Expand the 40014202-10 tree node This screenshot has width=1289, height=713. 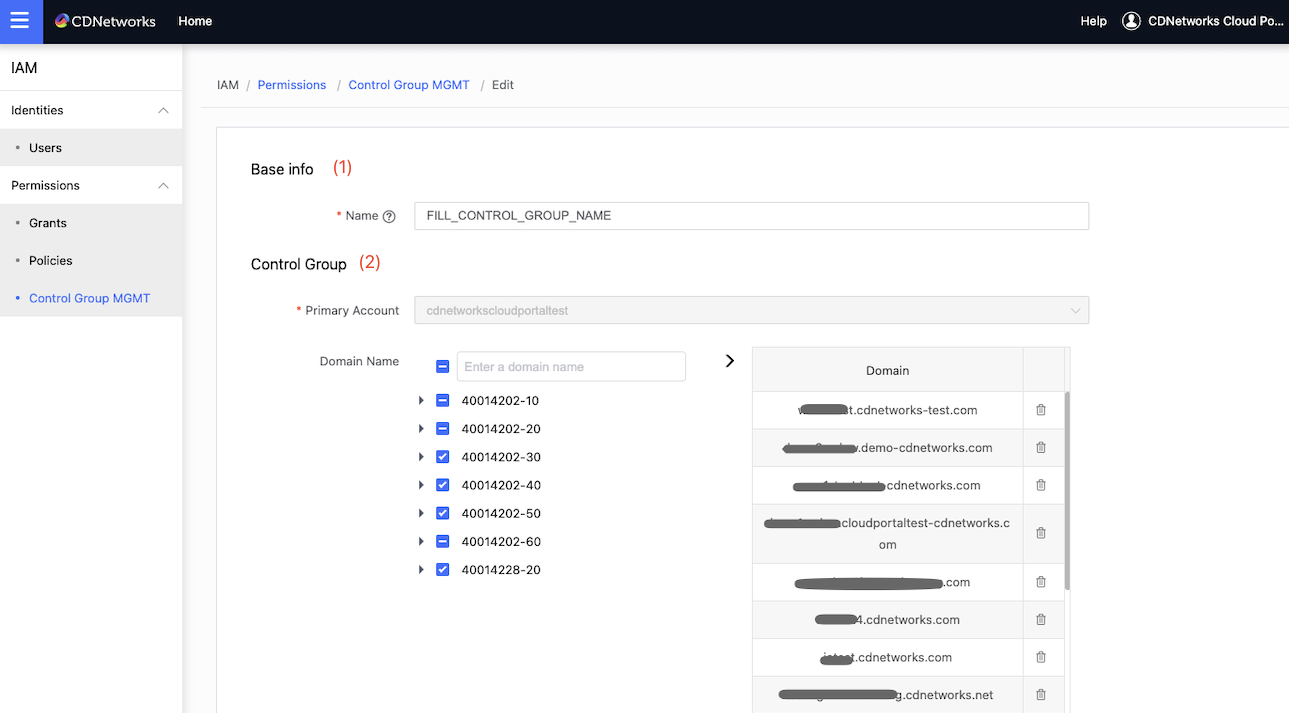[421, 401]
